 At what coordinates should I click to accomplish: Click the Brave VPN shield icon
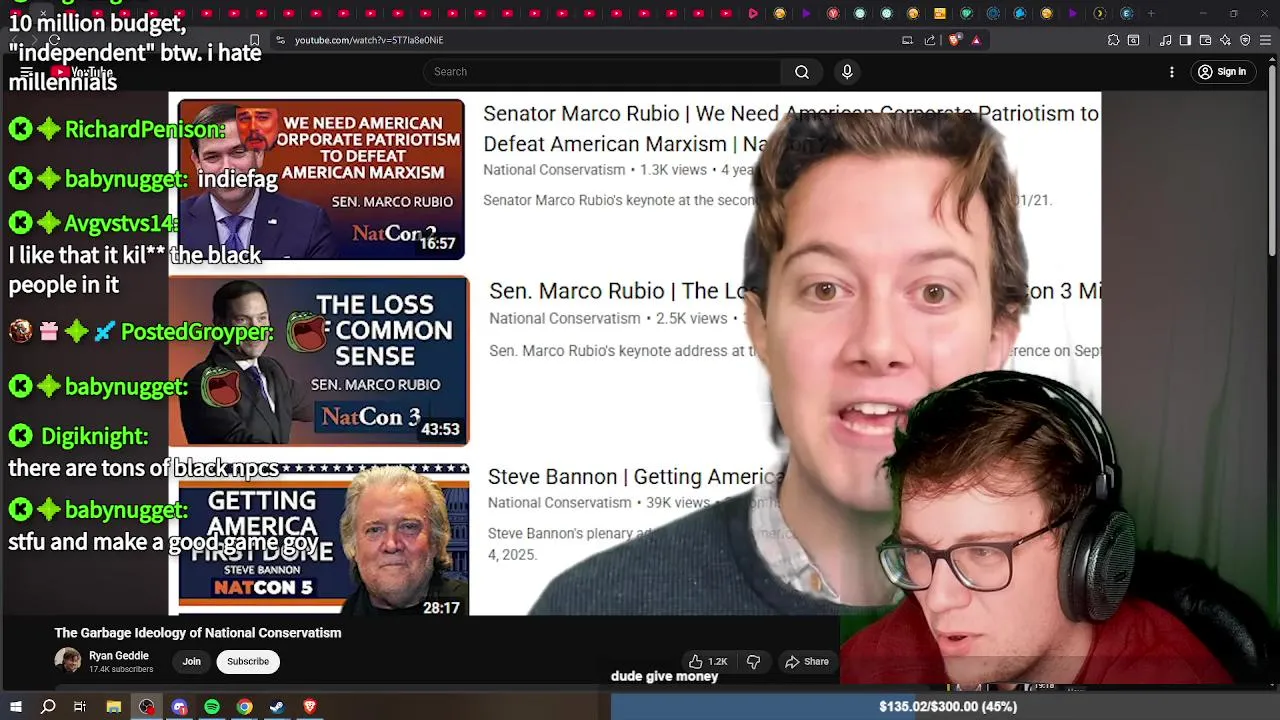(x=1245, y=40)
